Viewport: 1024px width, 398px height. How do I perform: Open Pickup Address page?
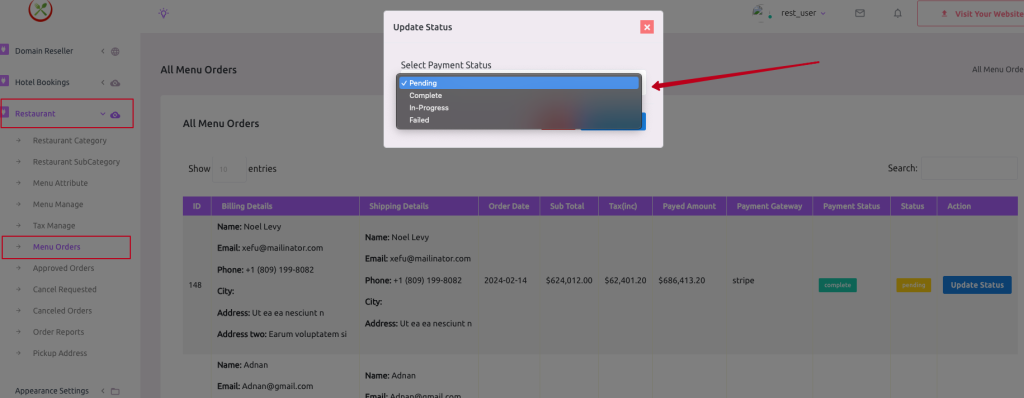pos(59,353)
